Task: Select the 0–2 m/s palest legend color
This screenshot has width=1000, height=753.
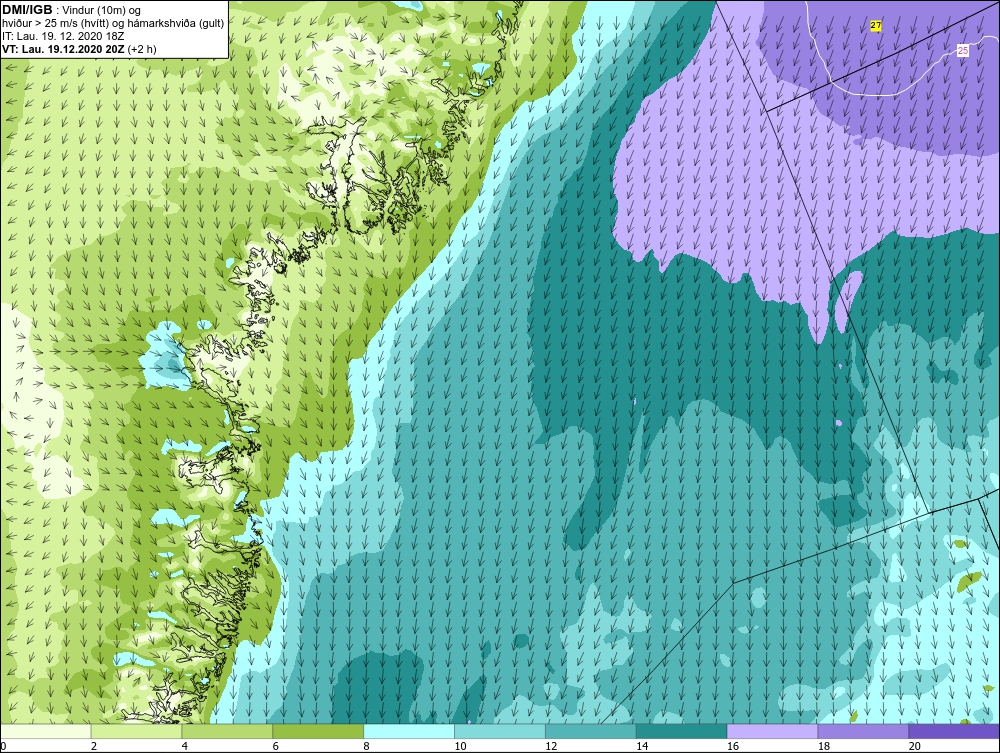Action: click(x=46, y=731)
